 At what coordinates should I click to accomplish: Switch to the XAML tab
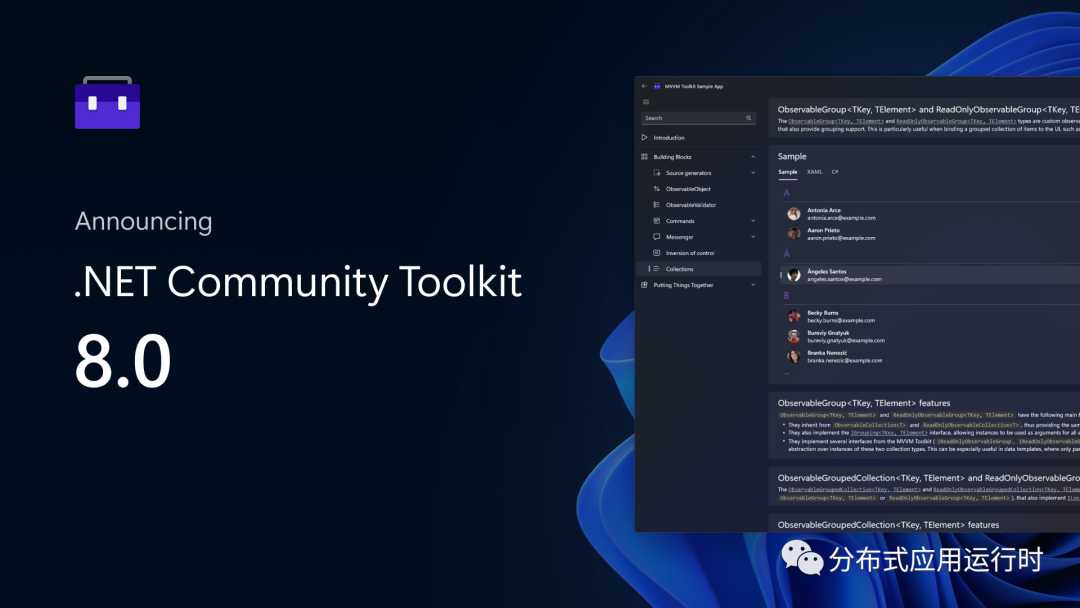coord(815,172)
